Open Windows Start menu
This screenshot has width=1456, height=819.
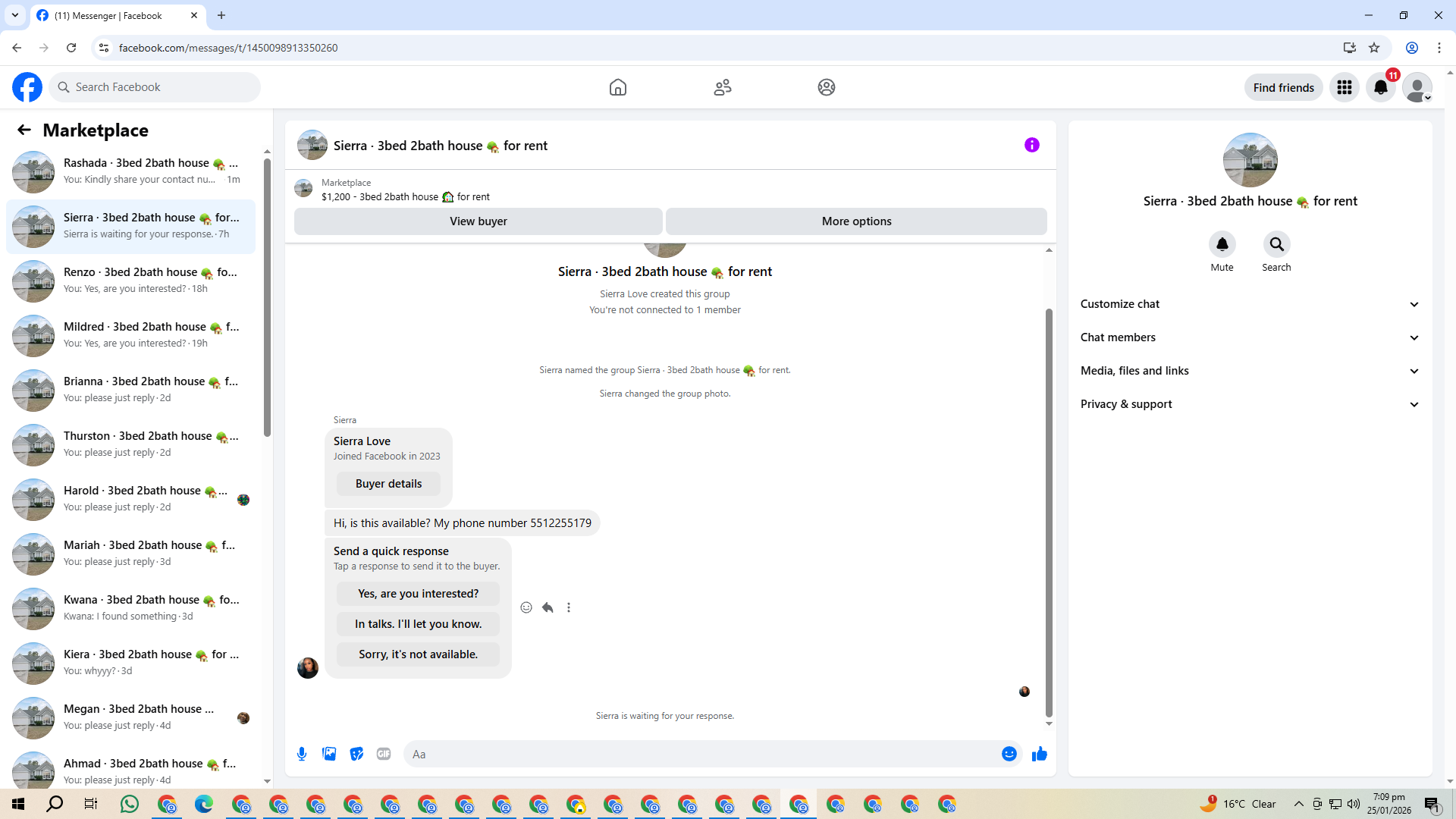18,804
